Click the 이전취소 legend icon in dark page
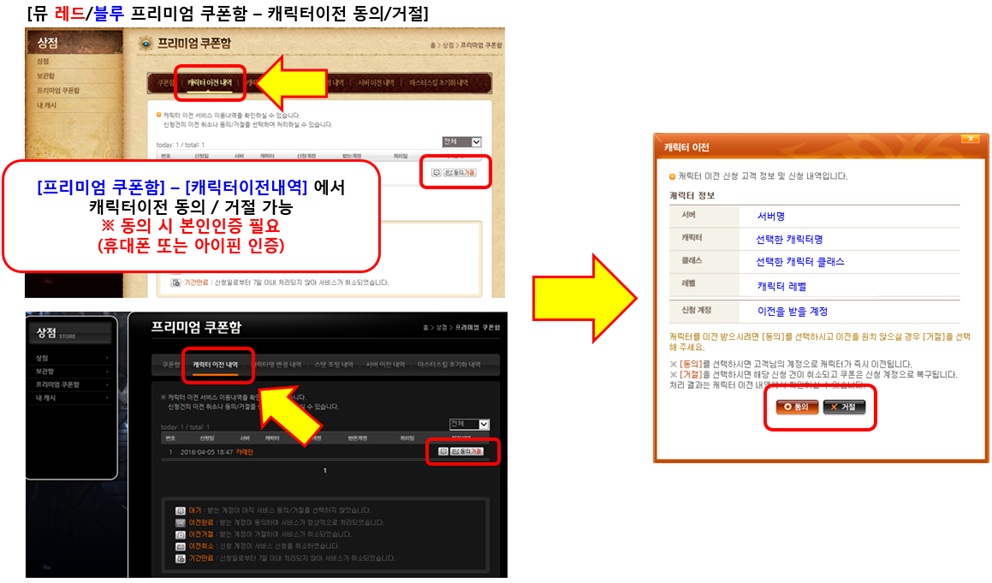Screen dimensions: 992x583 180,546
